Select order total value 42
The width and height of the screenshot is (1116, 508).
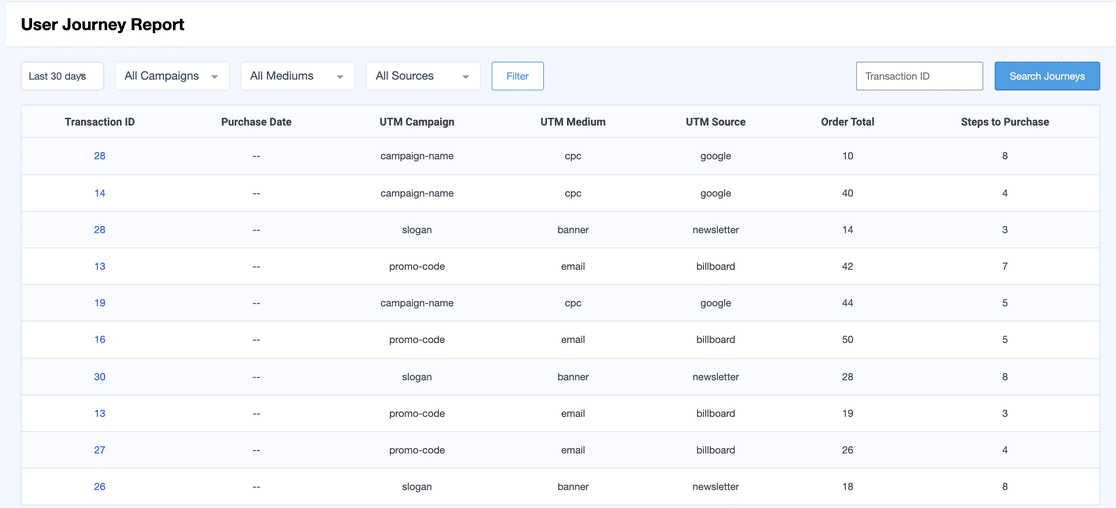pos(848,266)
